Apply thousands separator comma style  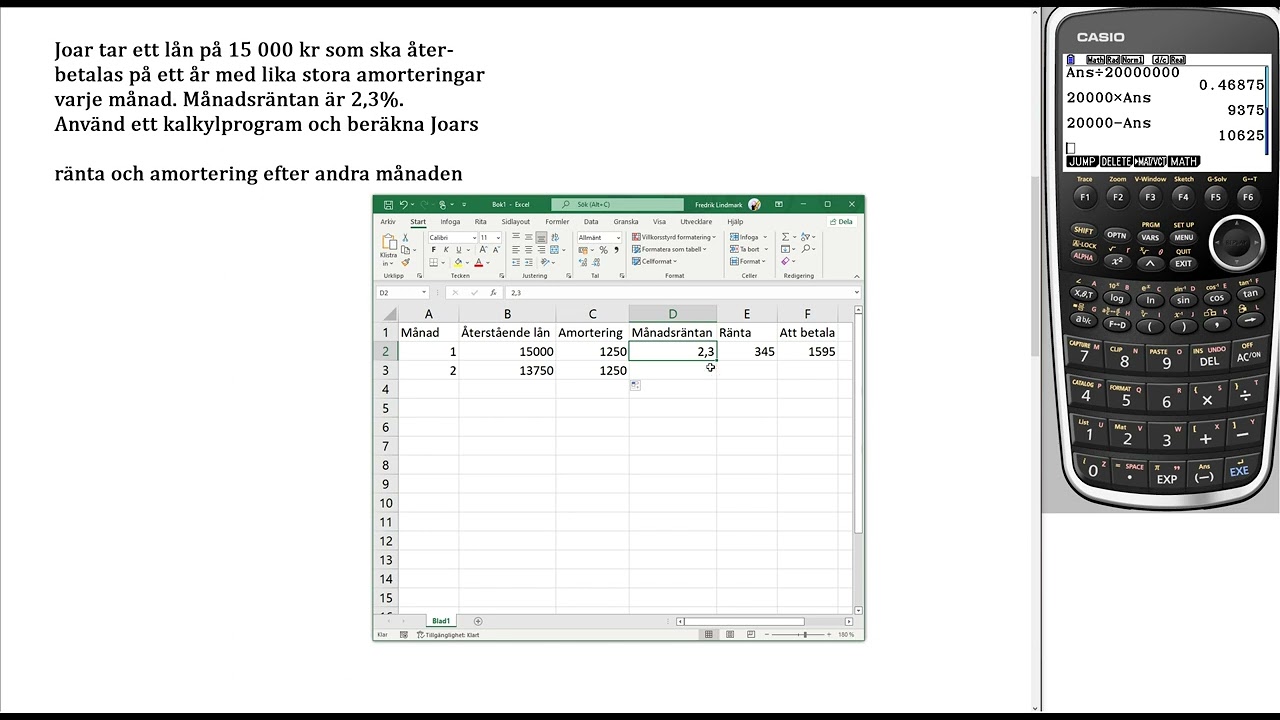pyautogui.click(x=616, y=250)
